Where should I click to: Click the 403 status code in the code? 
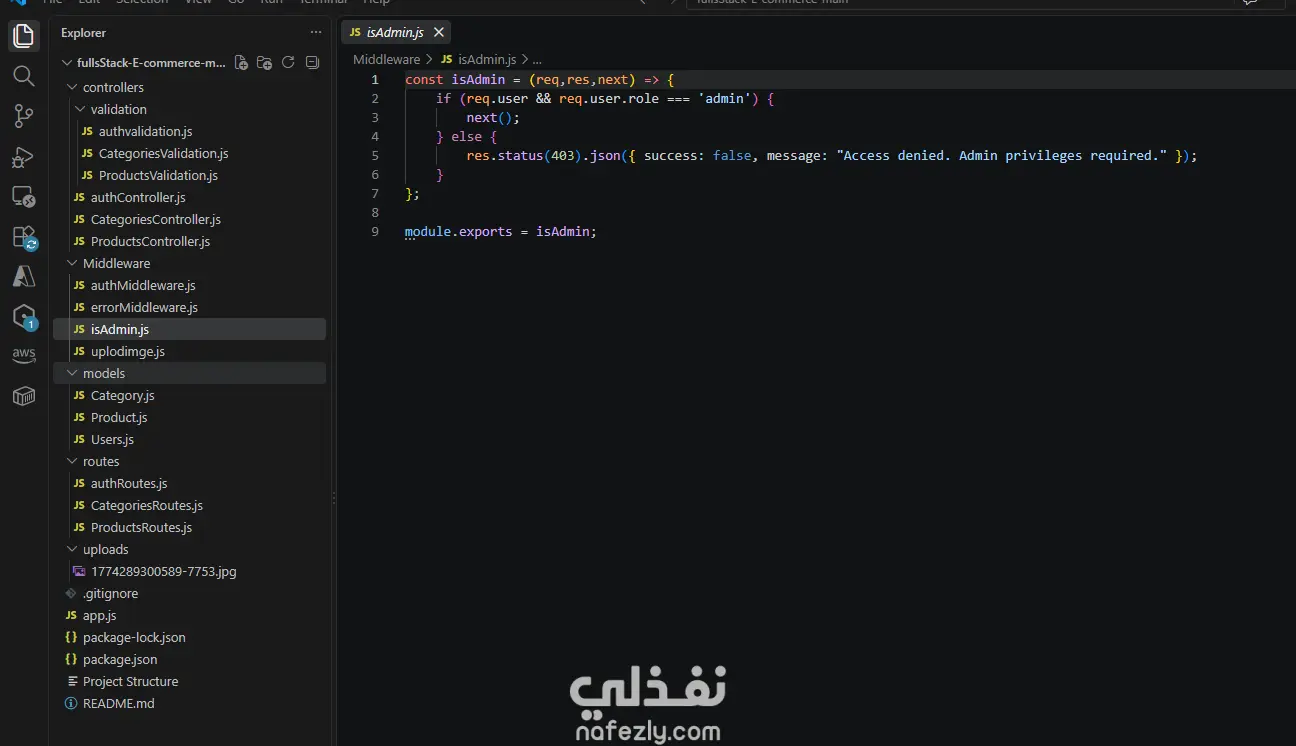[x=562, y=155]
